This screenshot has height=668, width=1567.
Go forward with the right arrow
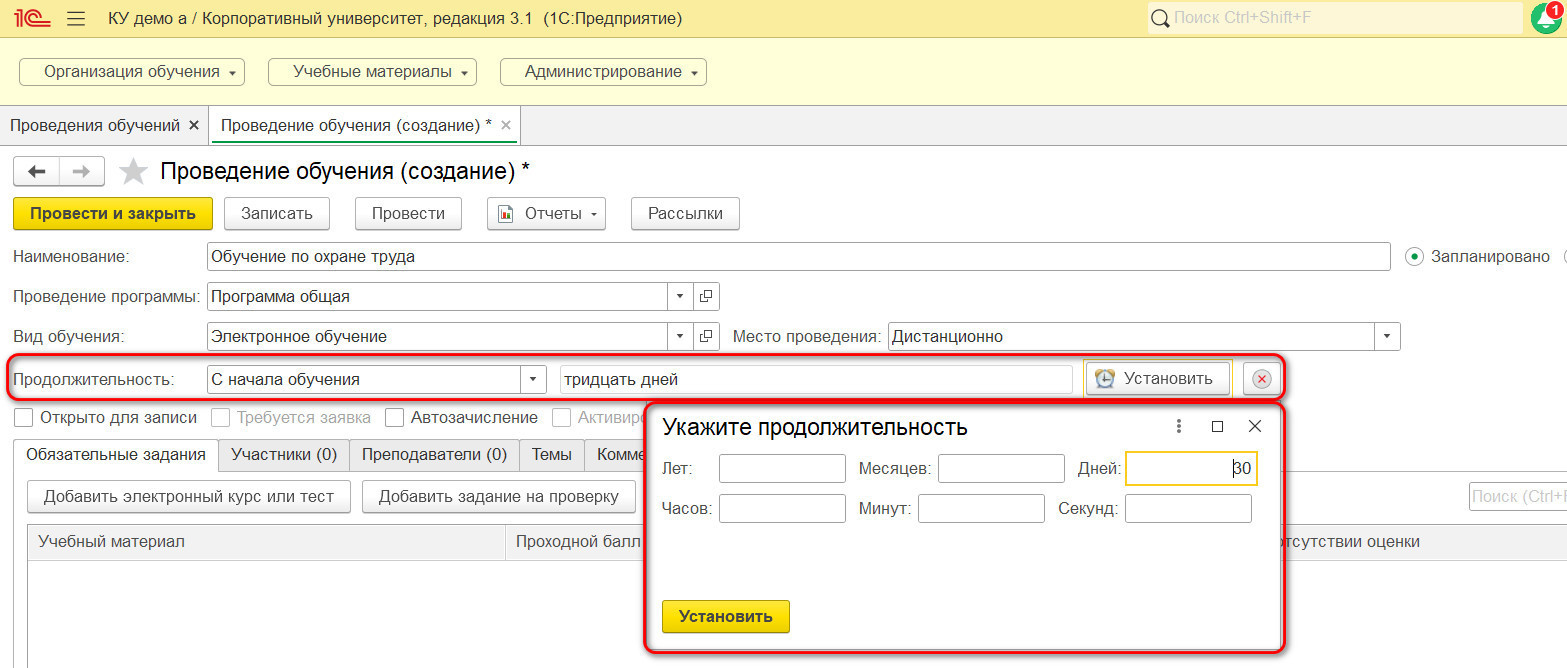click(x=82, y=172)
